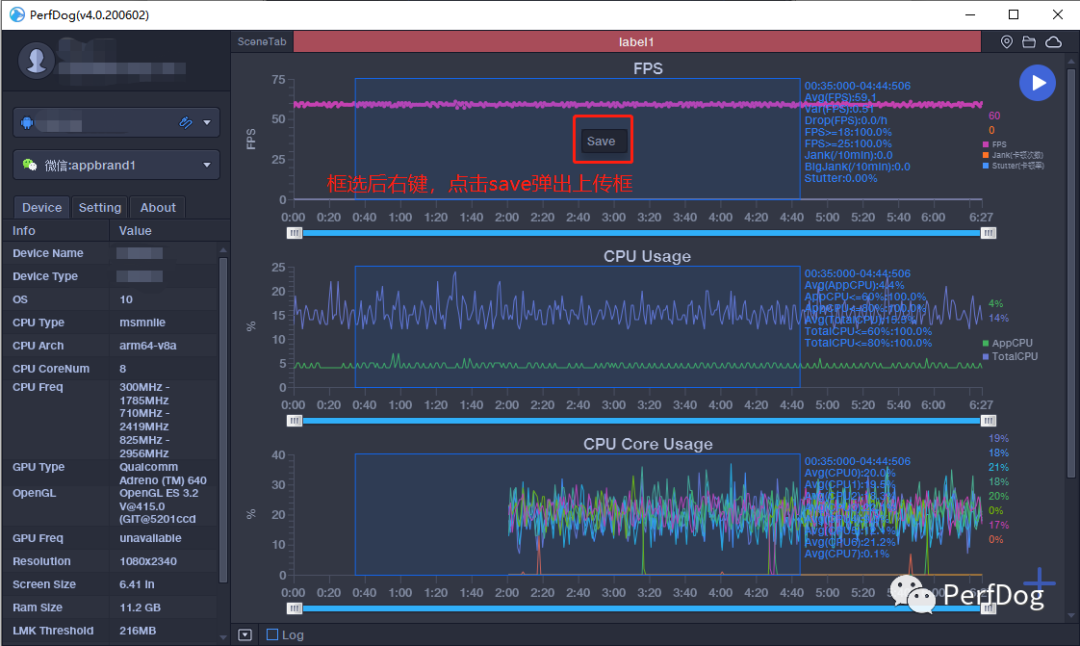1080x646 pixels.
Task: Open the device selection dropdown arrow
Action: click(207, 123)
